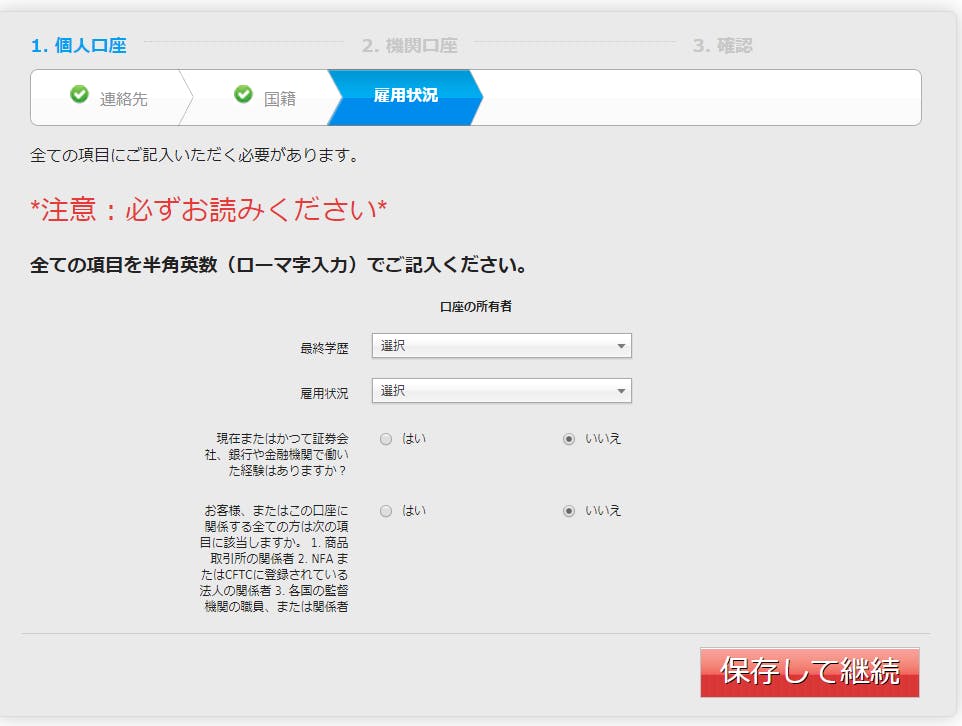Click the 全ての項目にご記入いただく必要があります text

pyautogui.click(x=194, y=155)
